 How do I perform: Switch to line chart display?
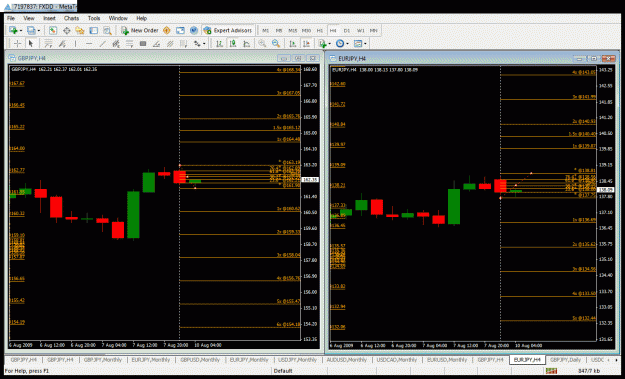246,43
